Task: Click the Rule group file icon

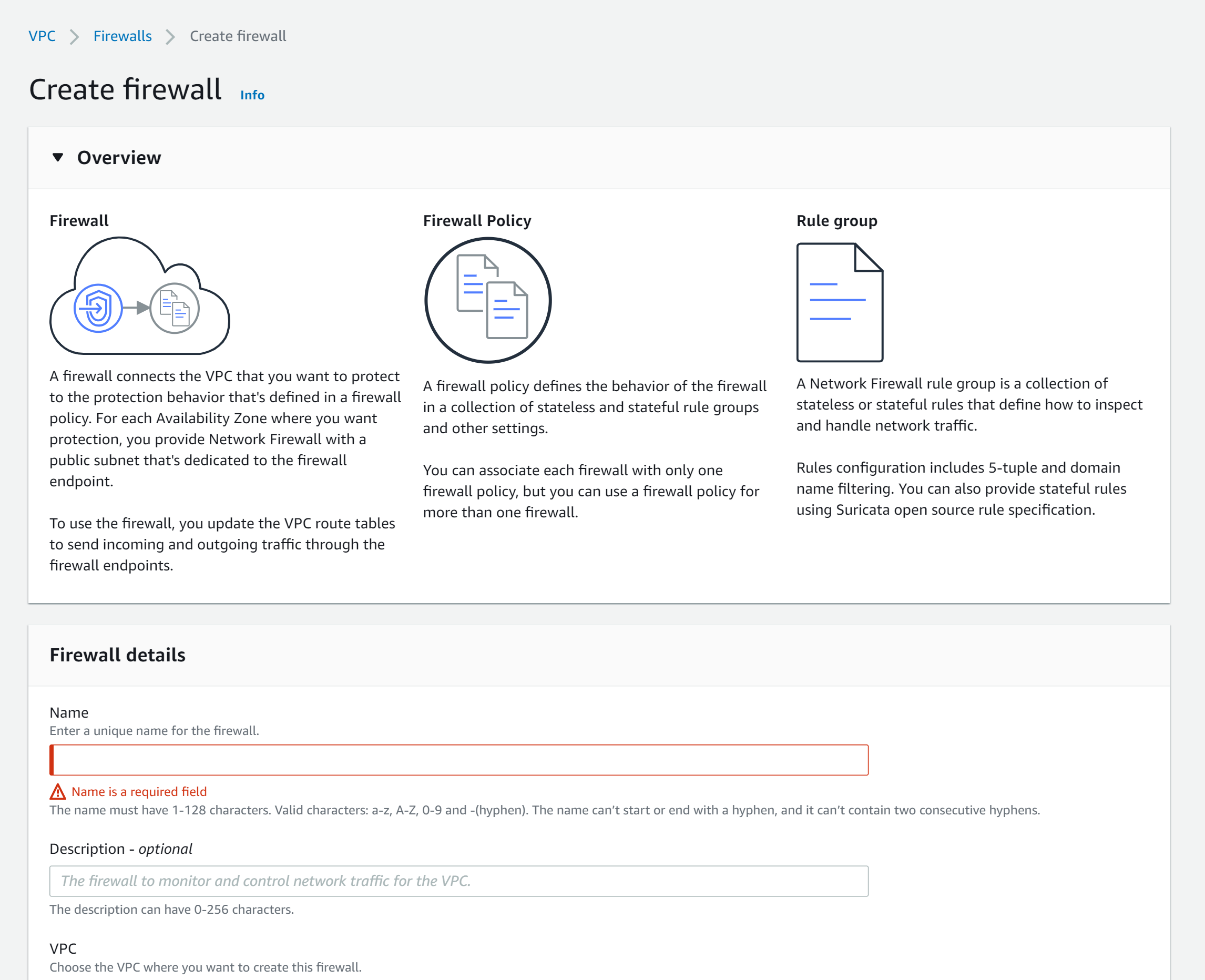Action: tap(839, 301)
